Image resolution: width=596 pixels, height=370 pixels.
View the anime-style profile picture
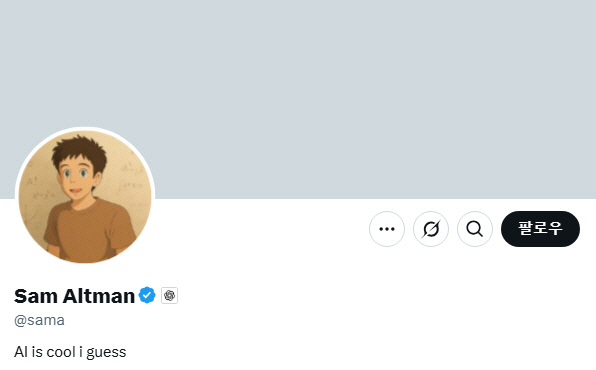click(85, 196)
